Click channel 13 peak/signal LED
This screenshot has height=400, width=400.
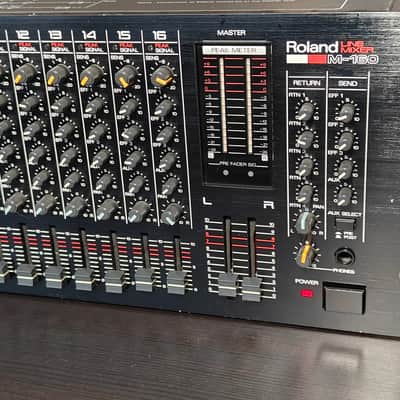pos(47,47)
